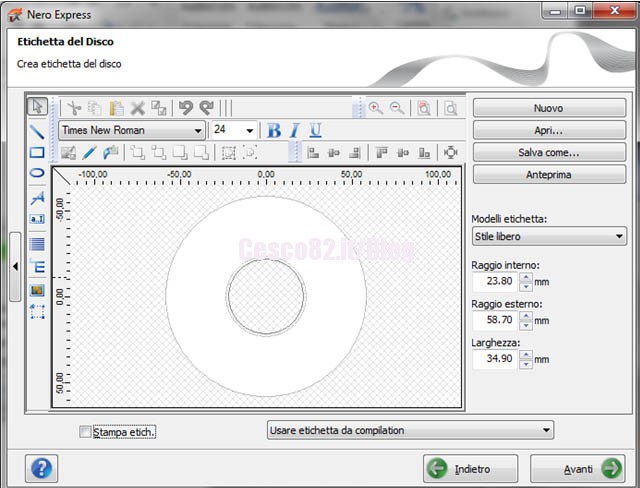The height and width of the screenshot is (488, 640).
Task: Click the Raggio interno value field
Action: point(495,281)
